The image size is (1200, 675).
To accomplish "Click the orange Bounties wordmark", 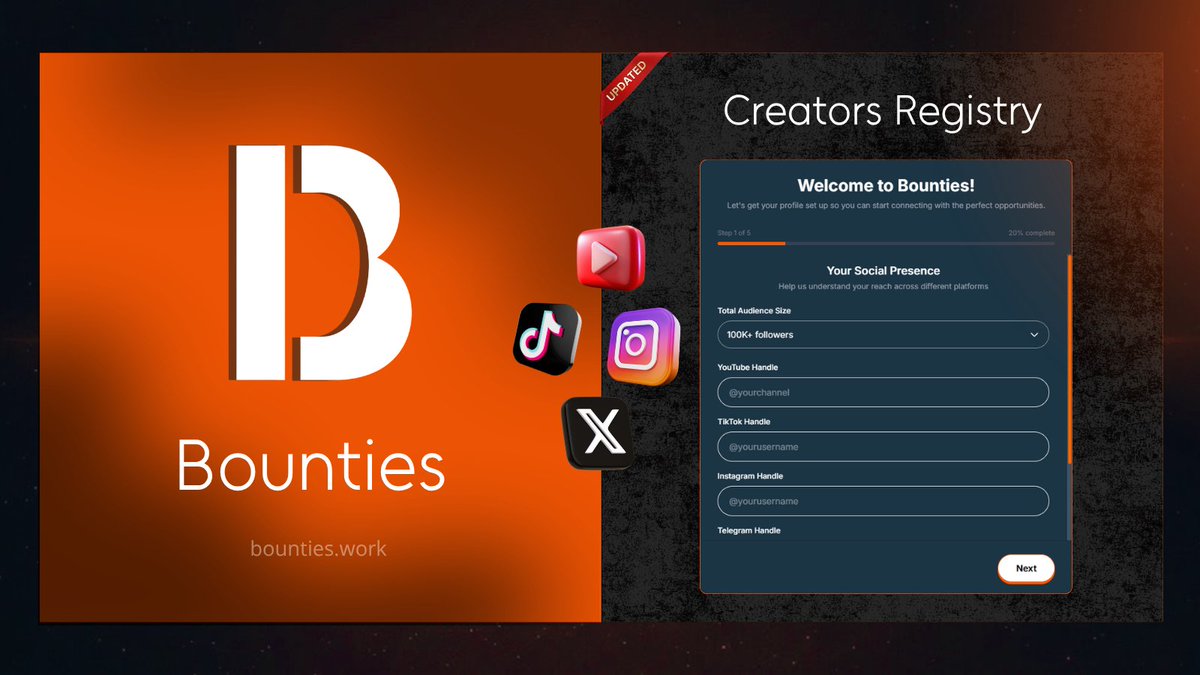I will pyautogui.click(x=312, y=463).
